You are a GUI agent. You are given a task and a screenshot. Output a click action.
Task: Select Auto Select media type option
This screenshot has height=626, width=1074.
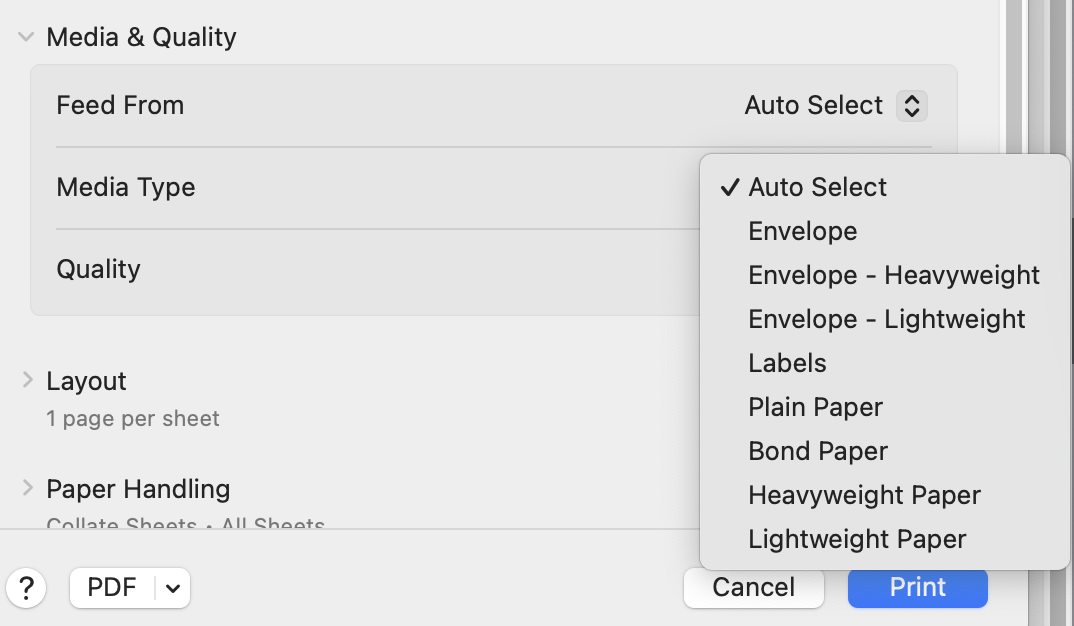[817, 187]
